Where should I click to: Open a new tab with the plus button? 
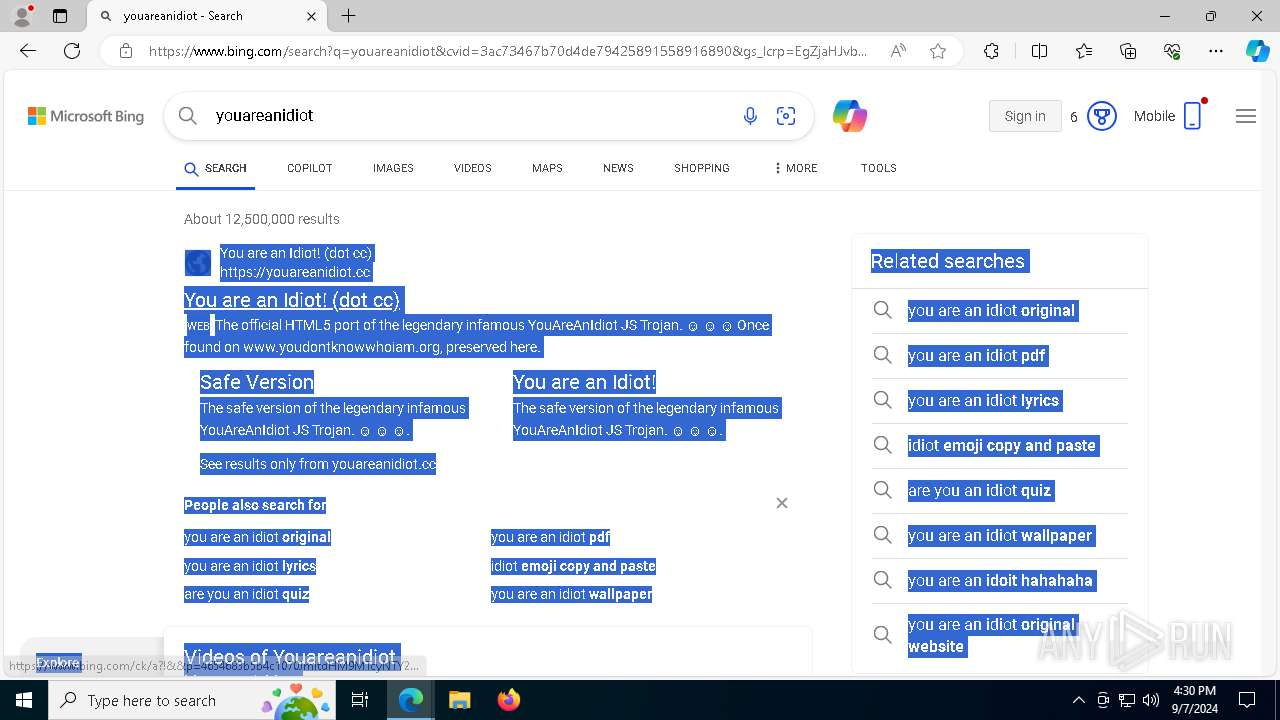click(348, 16)
